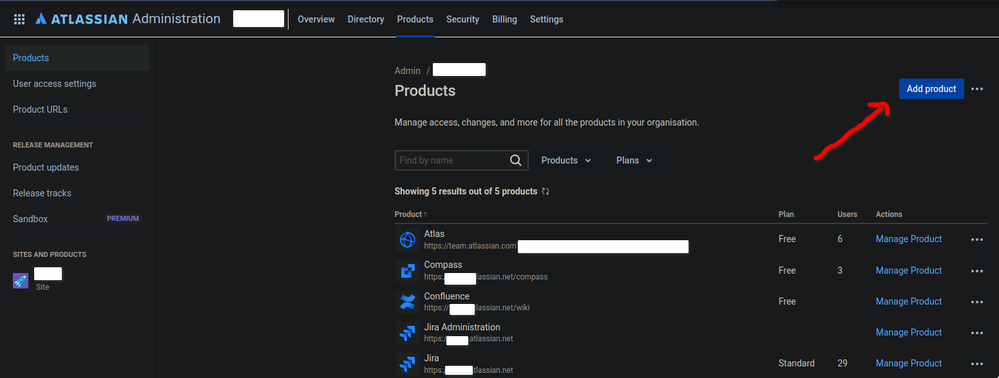Click Manage Product for Jira Administration
Image resolution: width=999 pixels, height=378 pixels.
point(909,332)
